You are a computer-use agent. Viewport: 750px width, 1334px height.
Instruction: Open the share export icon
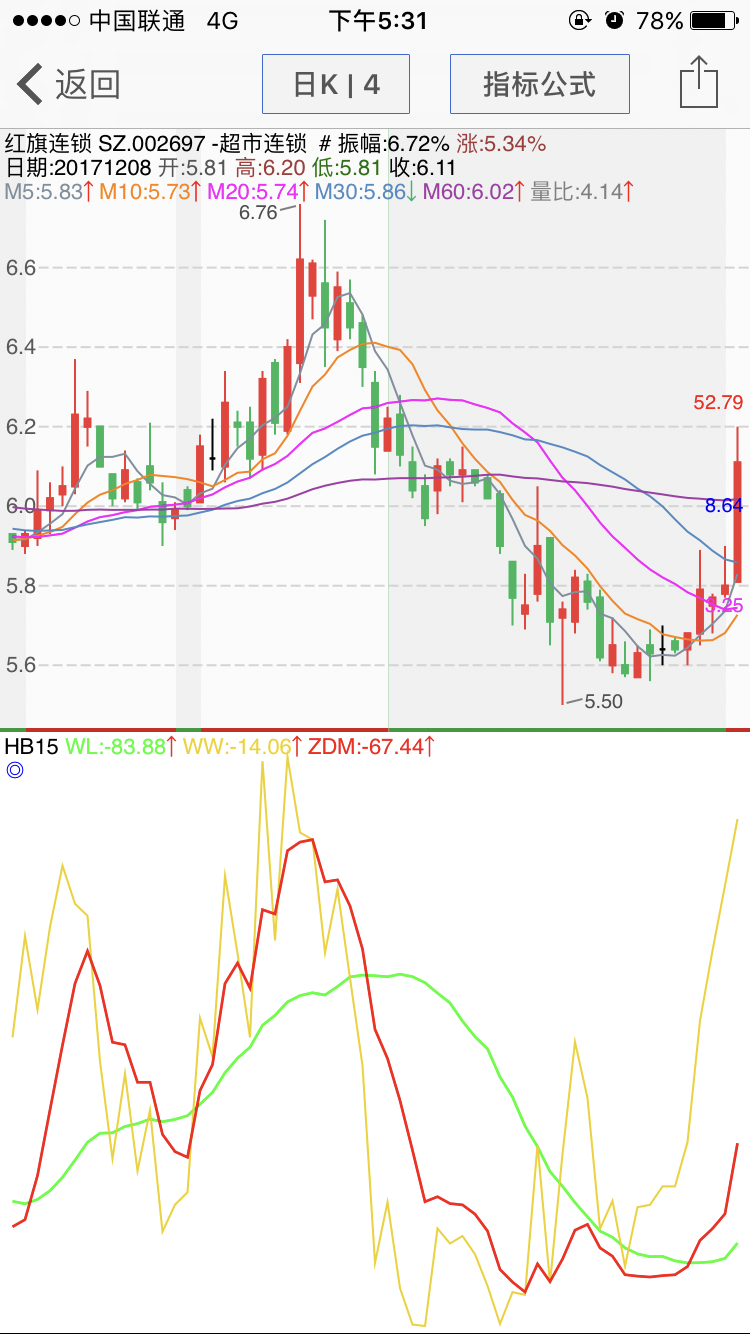(699, 82)
